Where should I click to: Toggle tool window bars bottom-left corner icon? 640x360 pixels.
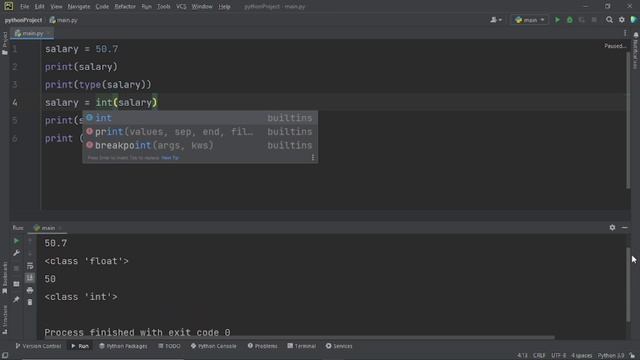click(5, 356)
